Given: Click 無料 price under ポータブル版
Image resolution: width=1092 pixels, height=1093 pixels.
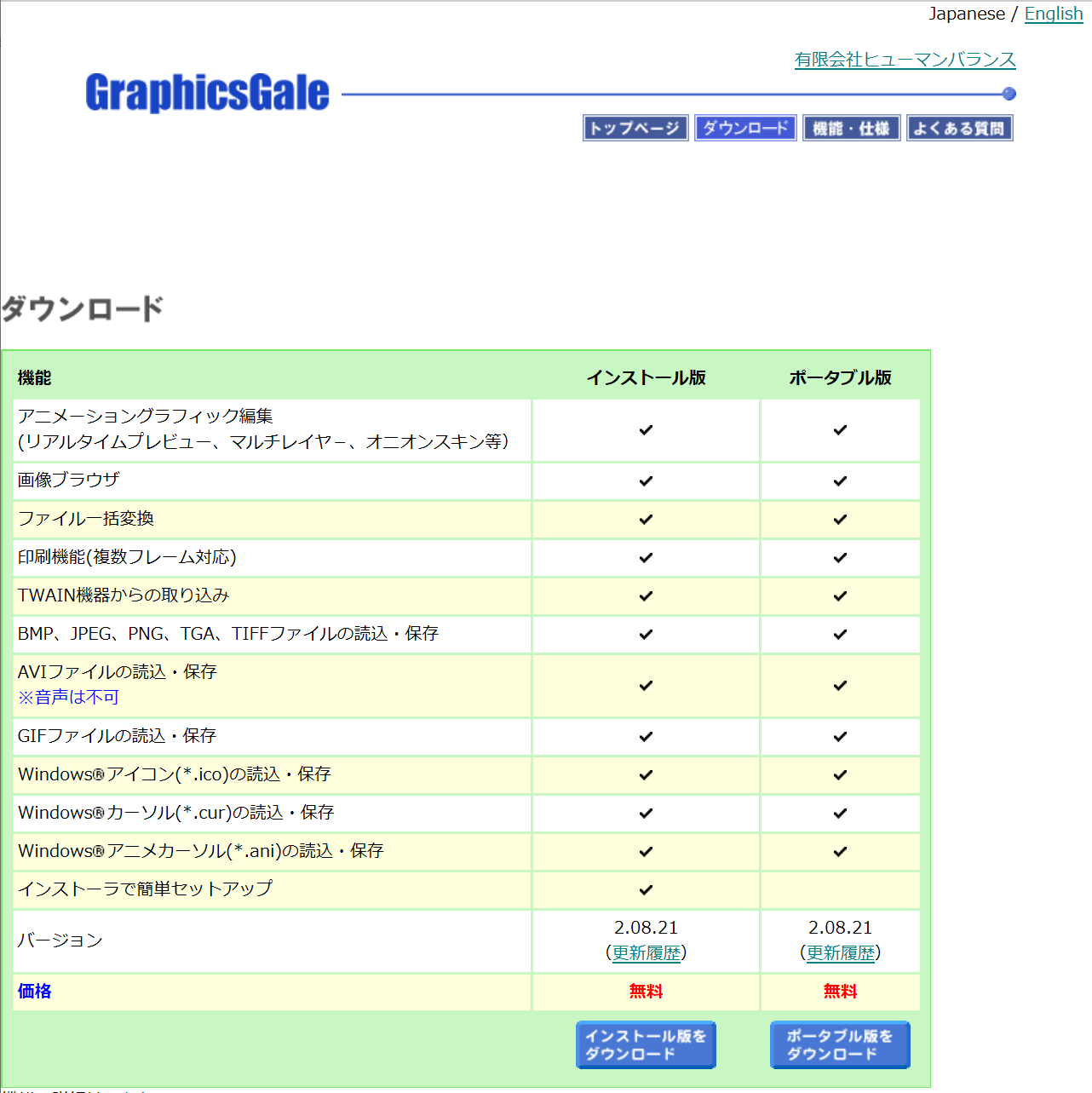Looking at the screenshot, I should tap(841, 991).
